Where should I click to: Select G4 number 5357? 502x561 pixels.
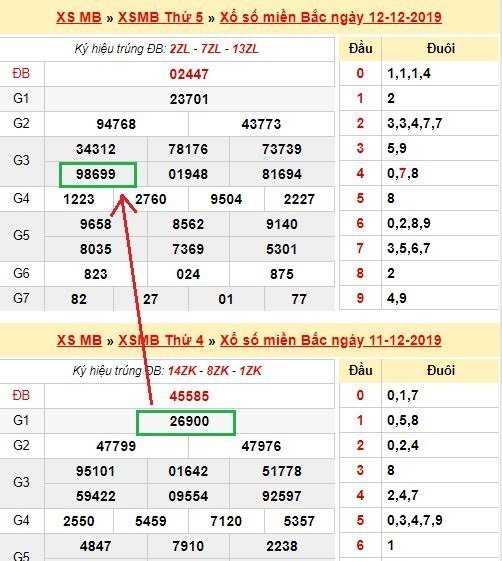[299, 521]
